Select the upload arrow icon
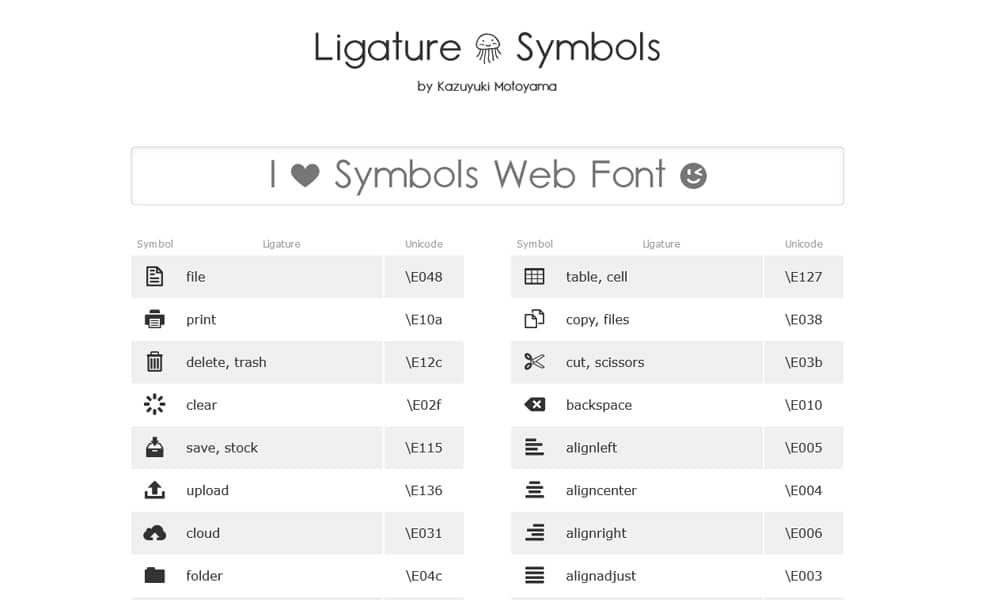The width and height of the screenshot is (1000, 600). tap(154, 490)
